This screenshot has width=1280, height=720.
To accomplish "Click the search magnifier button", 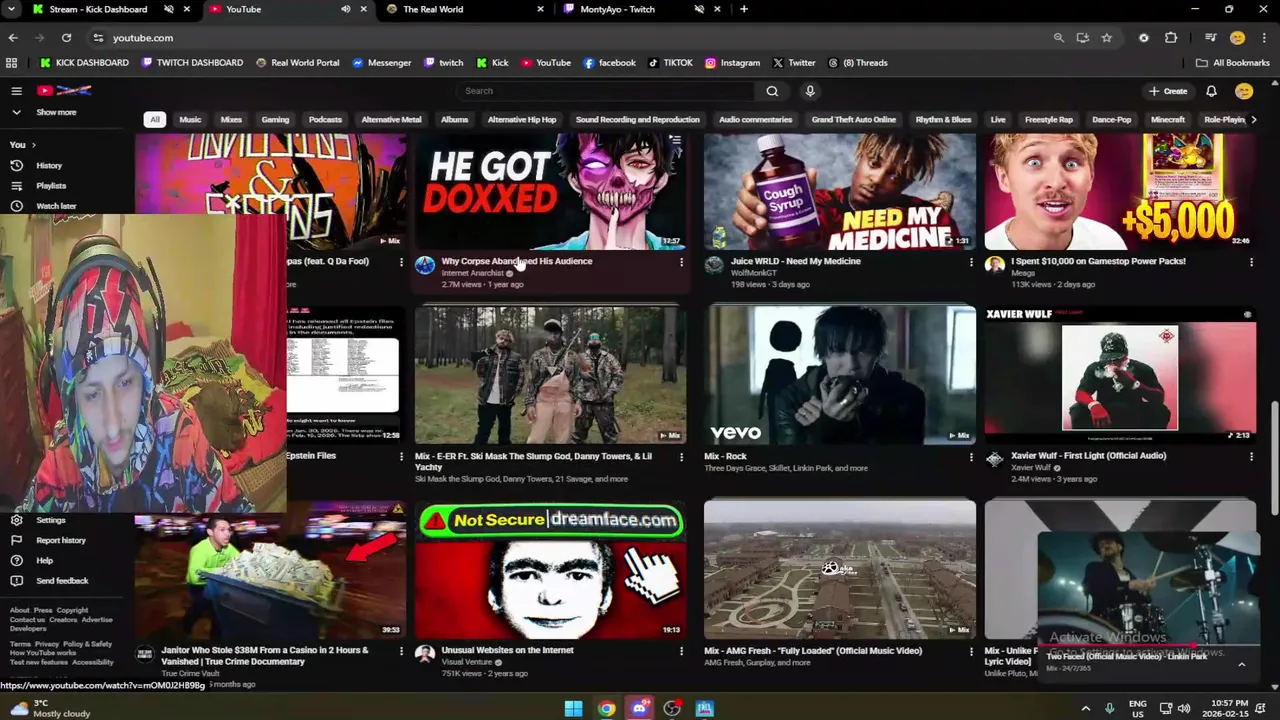I will click(772, 91).
